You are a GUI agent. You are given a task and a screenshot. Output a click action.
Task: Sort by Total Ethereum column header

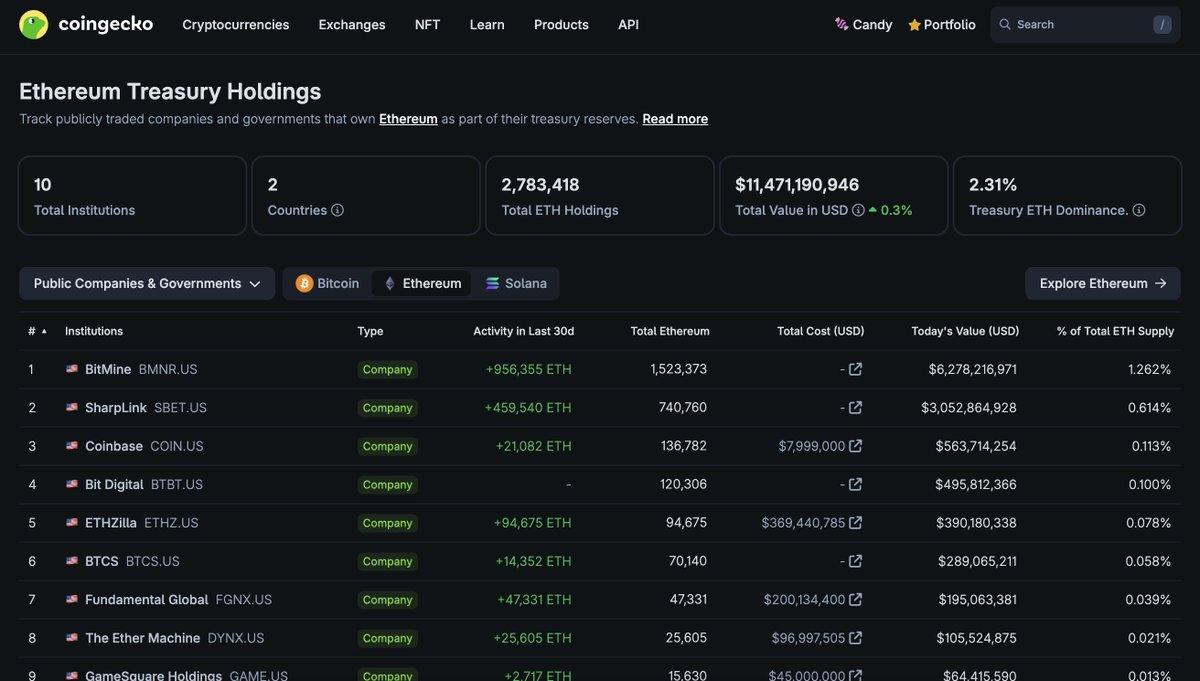(x=670, y=331)
